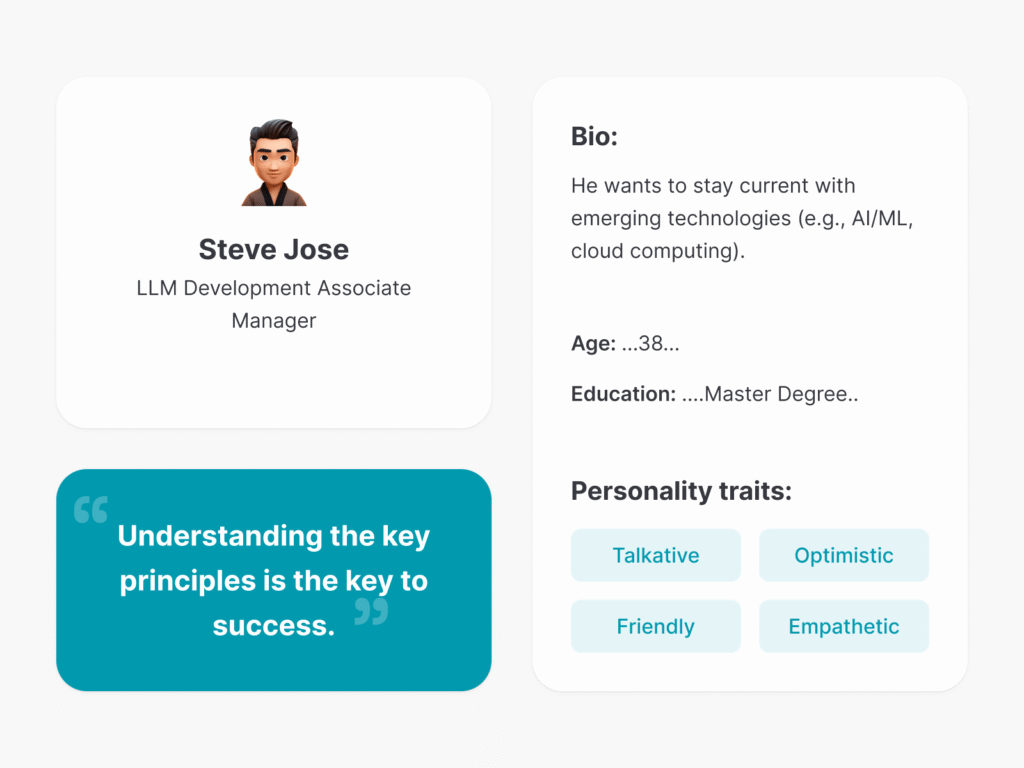This screenshot has height=768, width=1024.
Task: Choose the Friendly personality tag
Action: tap(656, 626)
